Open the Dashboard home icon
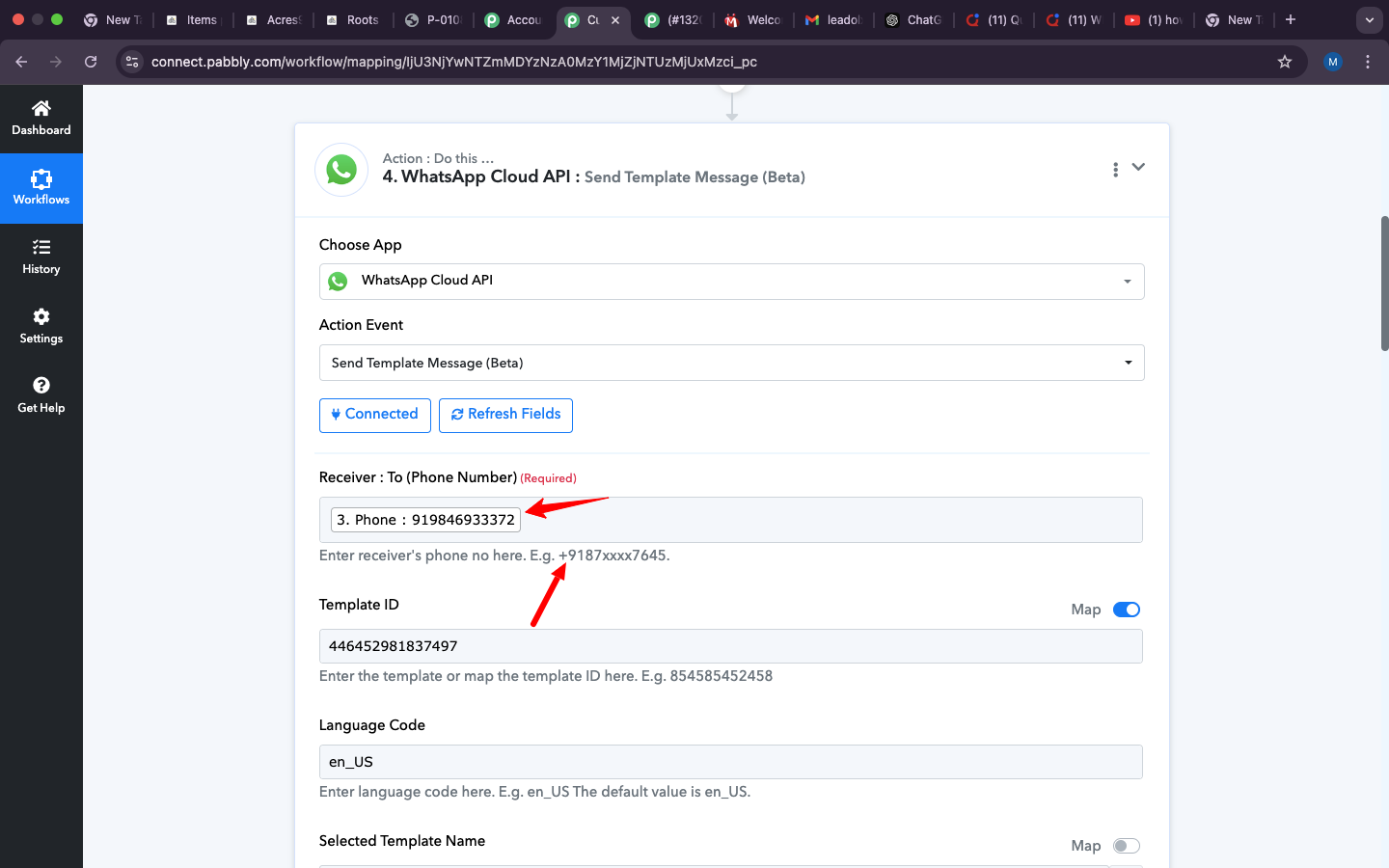This screenshot has width=1389, height=868. tap(41, 108)
